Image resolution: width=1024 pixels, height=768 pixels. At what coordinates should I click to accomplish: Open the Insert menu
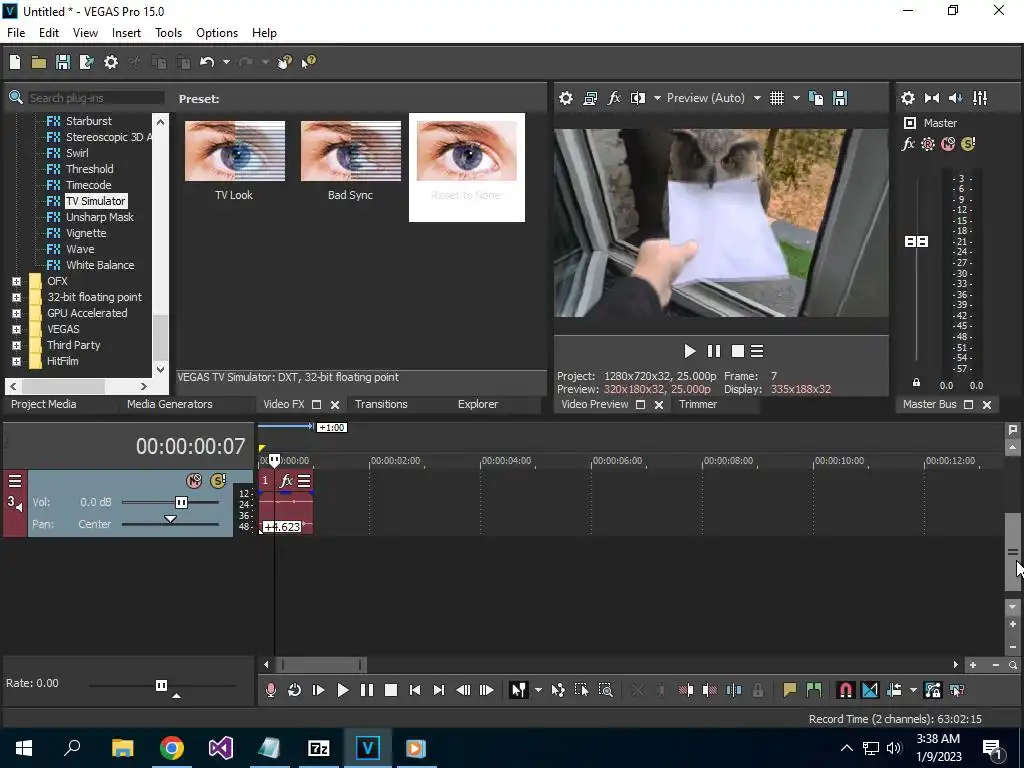pyautogui.click(x=126, y=33)
